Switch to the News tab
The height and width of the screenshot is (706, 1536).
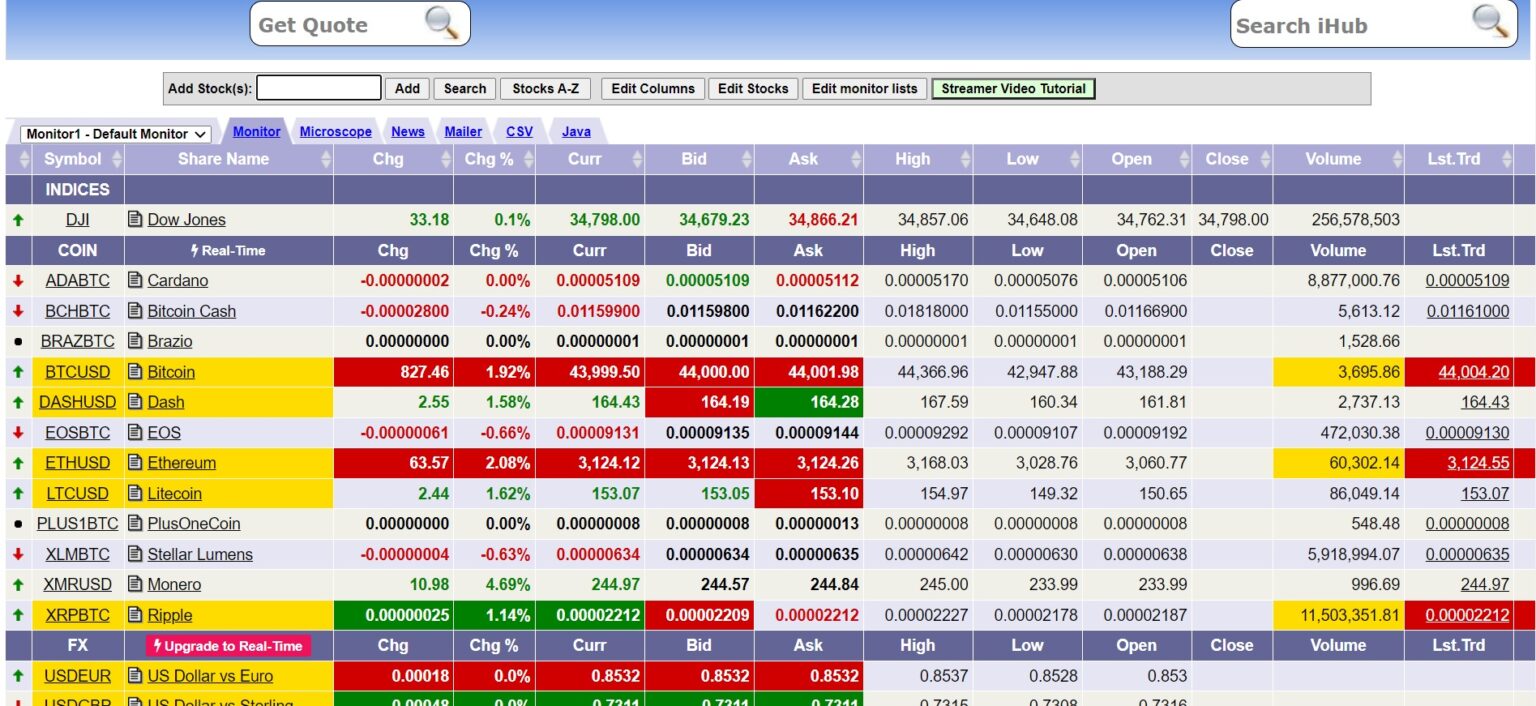click(408, 132)
